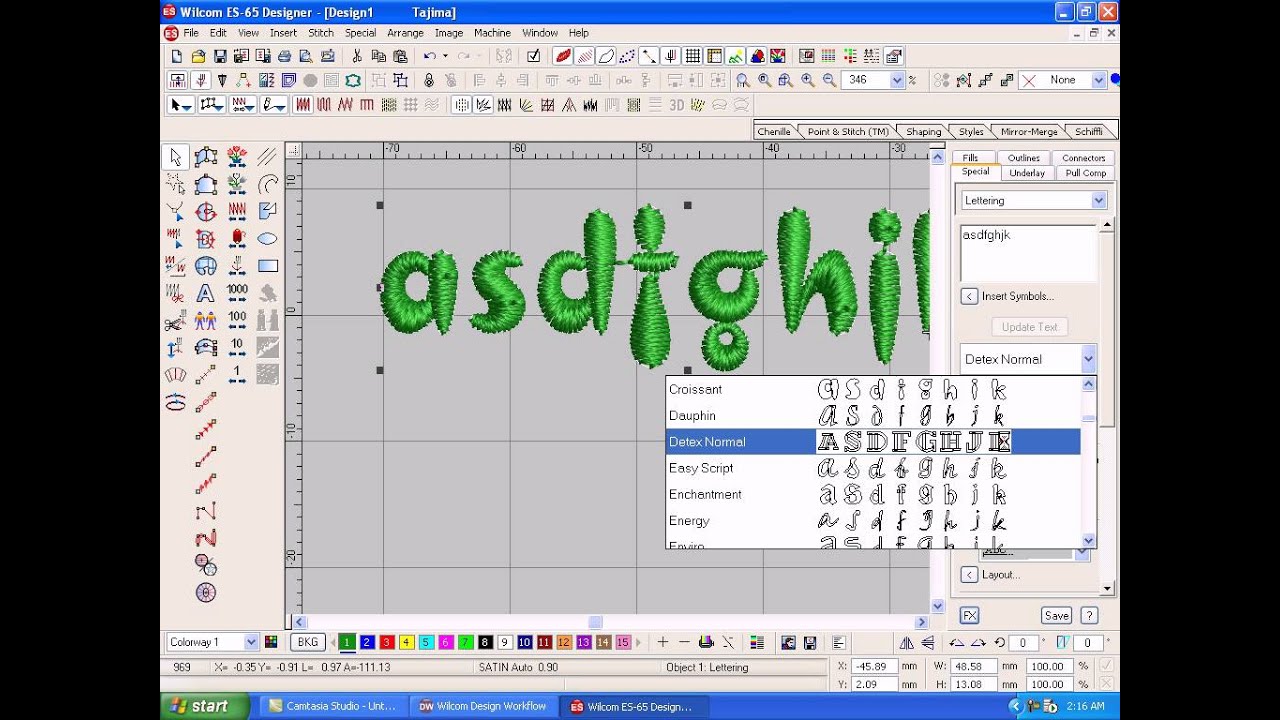The image size is (1280, 720).
Task: Click the scissors Trim tool in toolbox
Action: [x=175, y=321]
